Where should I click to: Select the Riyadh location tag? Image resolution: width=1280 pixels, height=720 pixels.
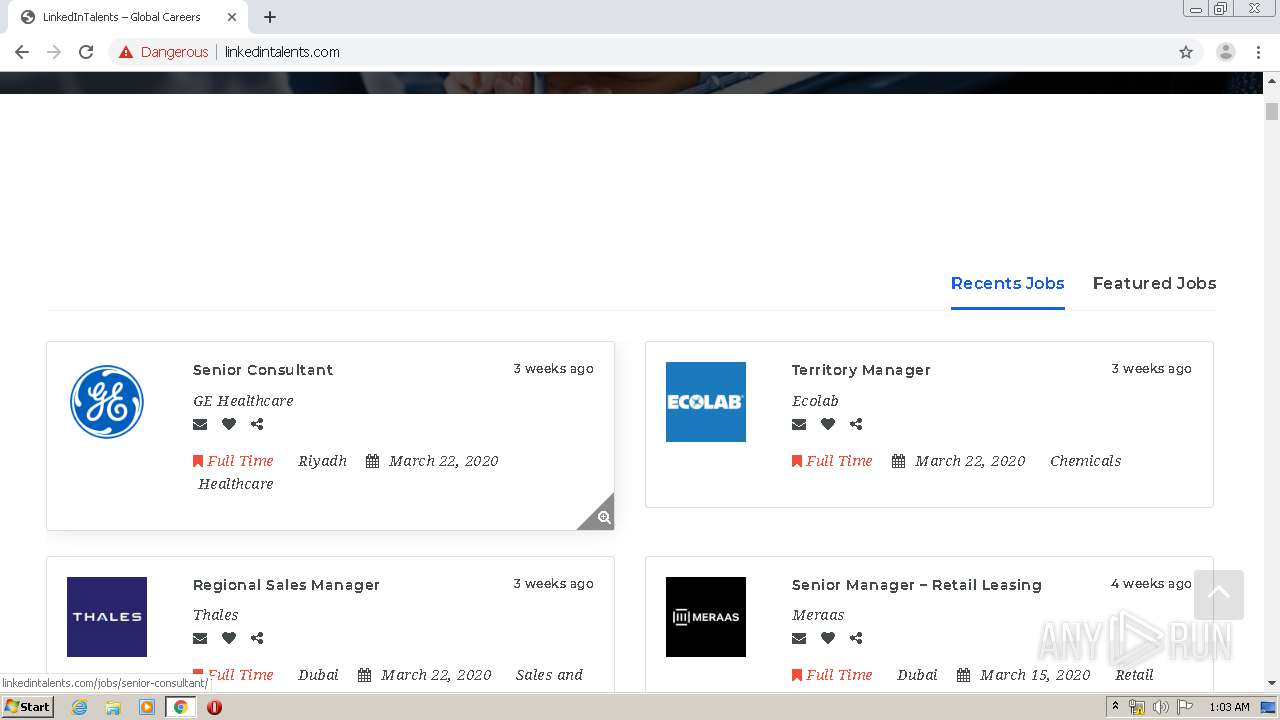point(322,461)
